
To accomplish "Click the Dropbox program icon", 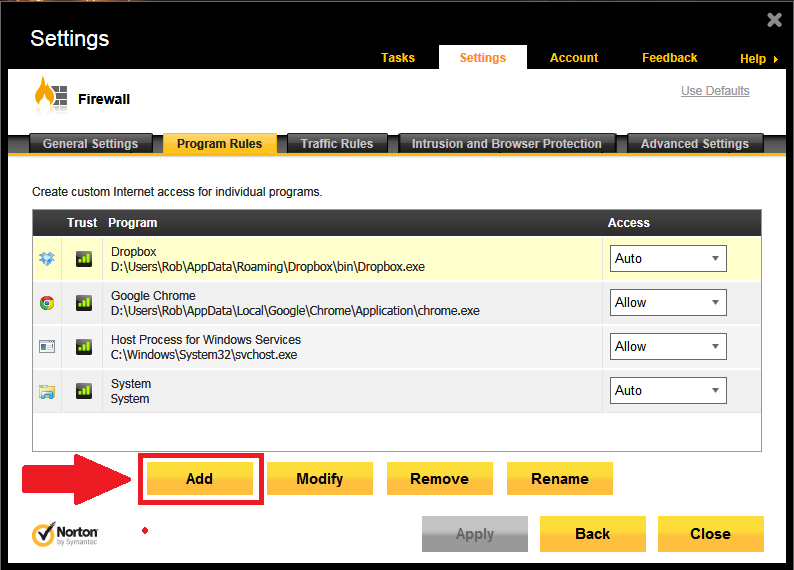I will [47, 259].
